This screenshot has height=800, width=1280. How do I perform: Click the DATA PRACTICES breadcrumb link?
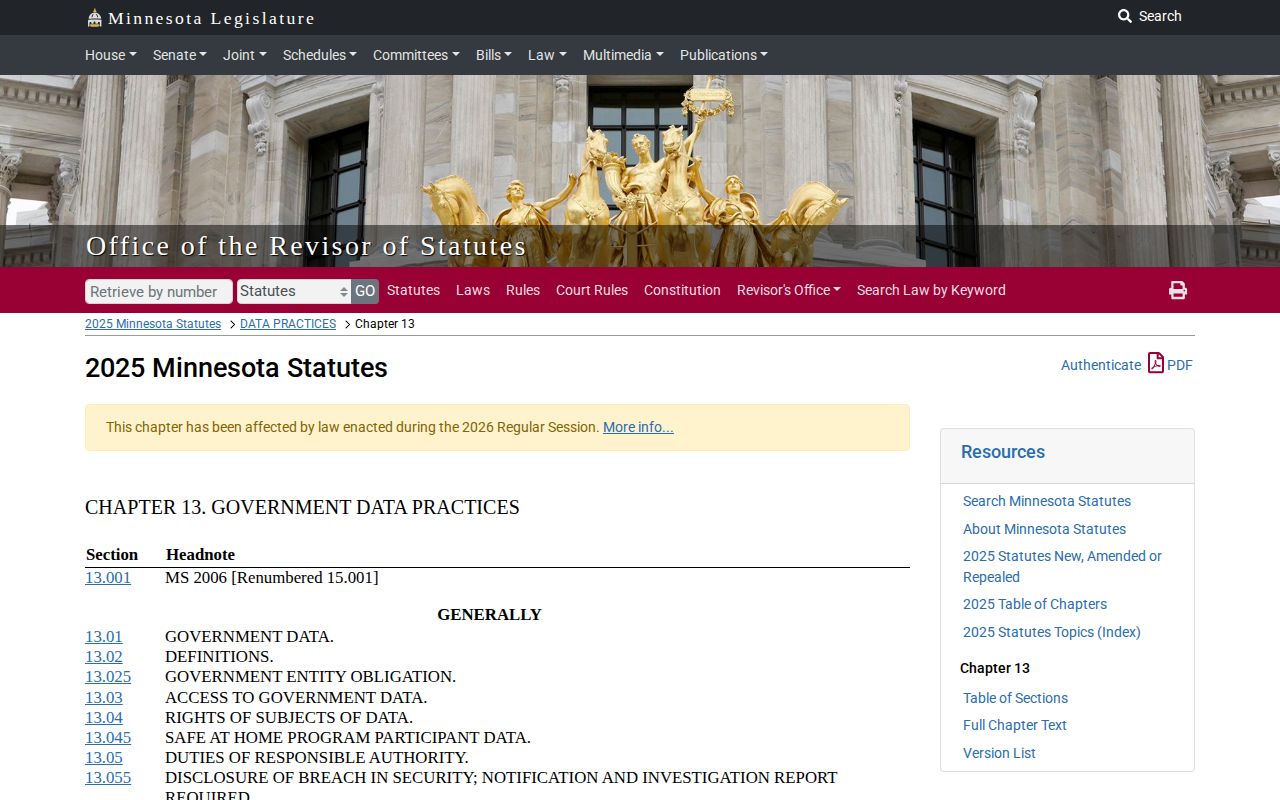click(x=288, y=324)
